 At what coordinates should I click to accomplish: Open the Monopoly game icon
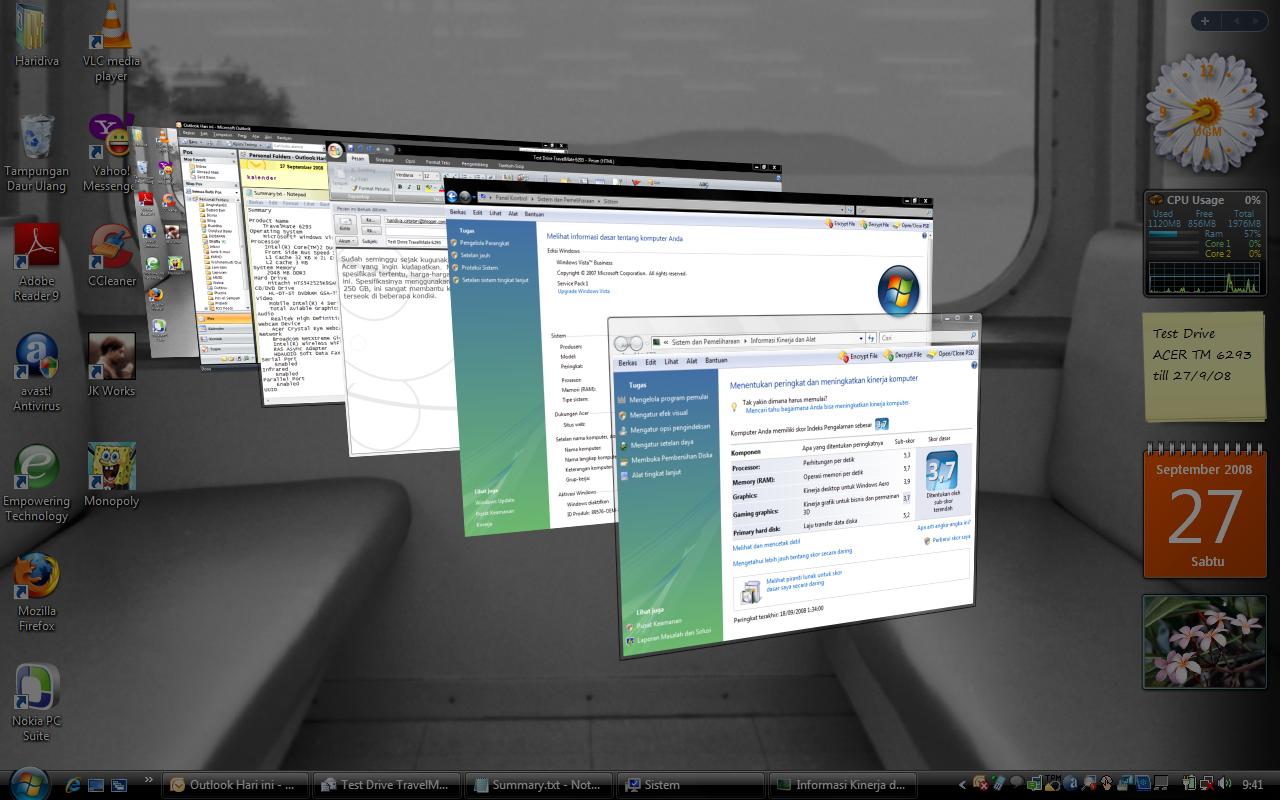pyautogui.click(x=111, y=468)
